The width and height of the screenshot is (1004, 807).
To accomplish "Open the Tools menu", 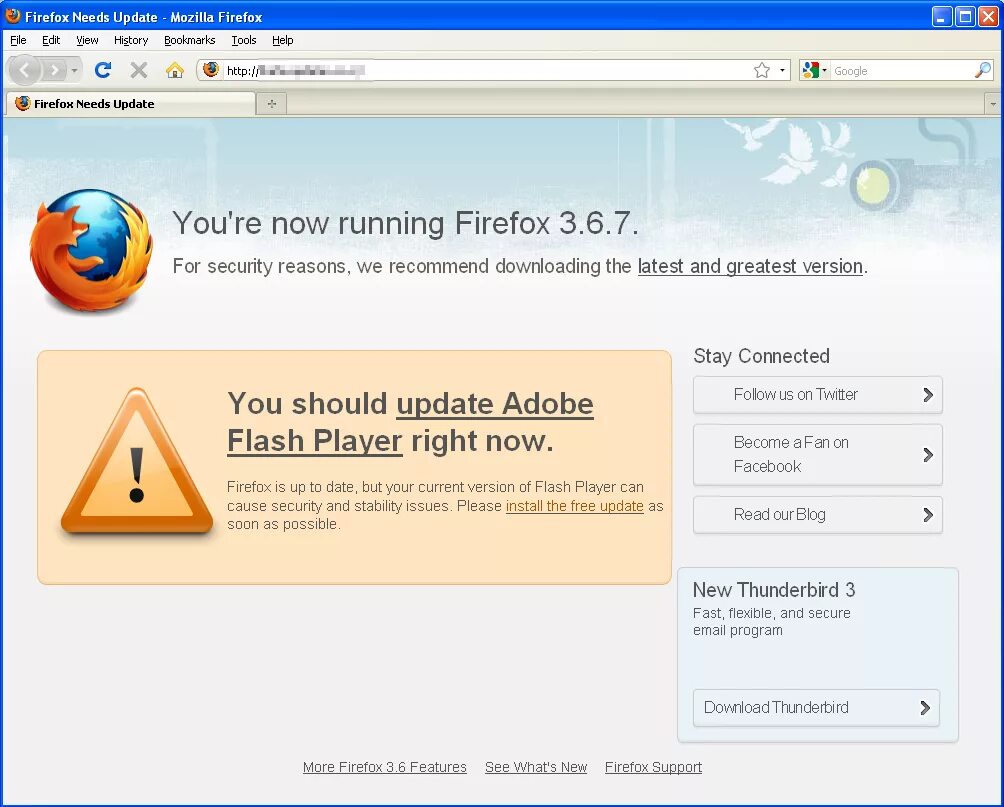I will pyautogui.click(x=243, y=40).
